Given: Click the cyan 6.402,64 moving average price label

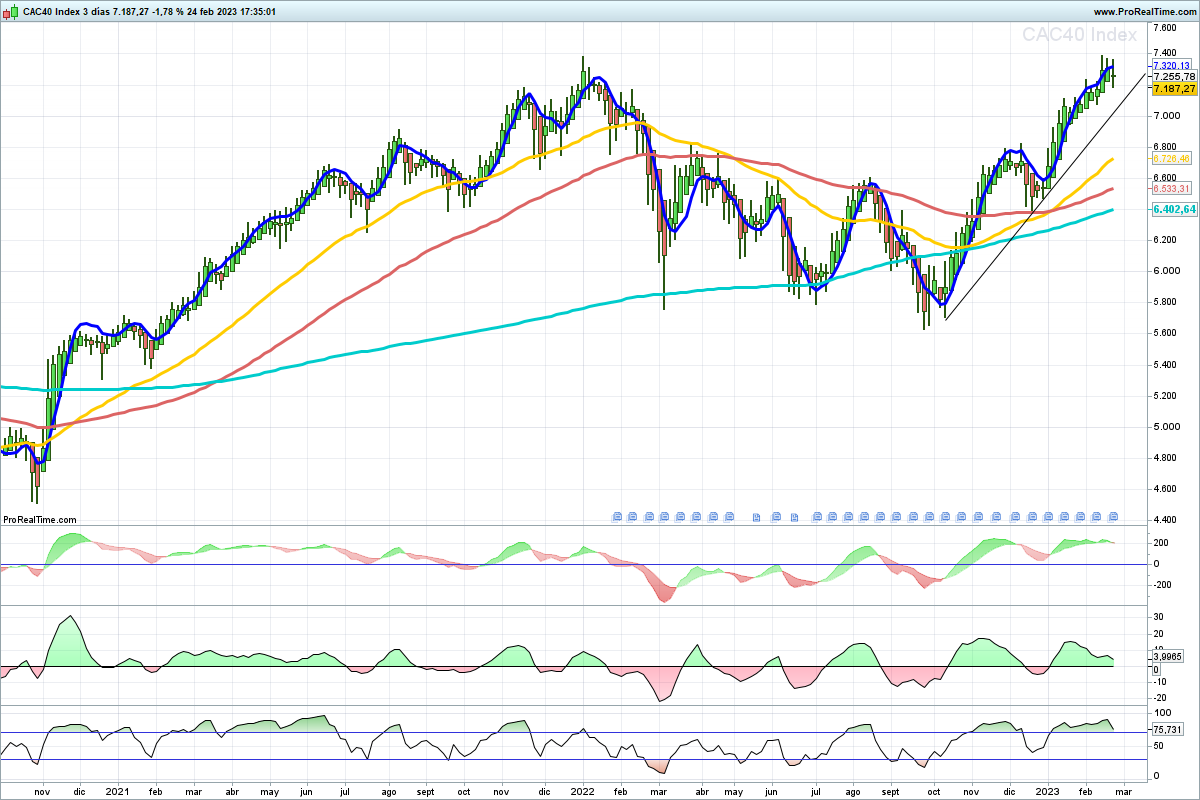Looking at the screenshot, I should tap(1174, 210).
